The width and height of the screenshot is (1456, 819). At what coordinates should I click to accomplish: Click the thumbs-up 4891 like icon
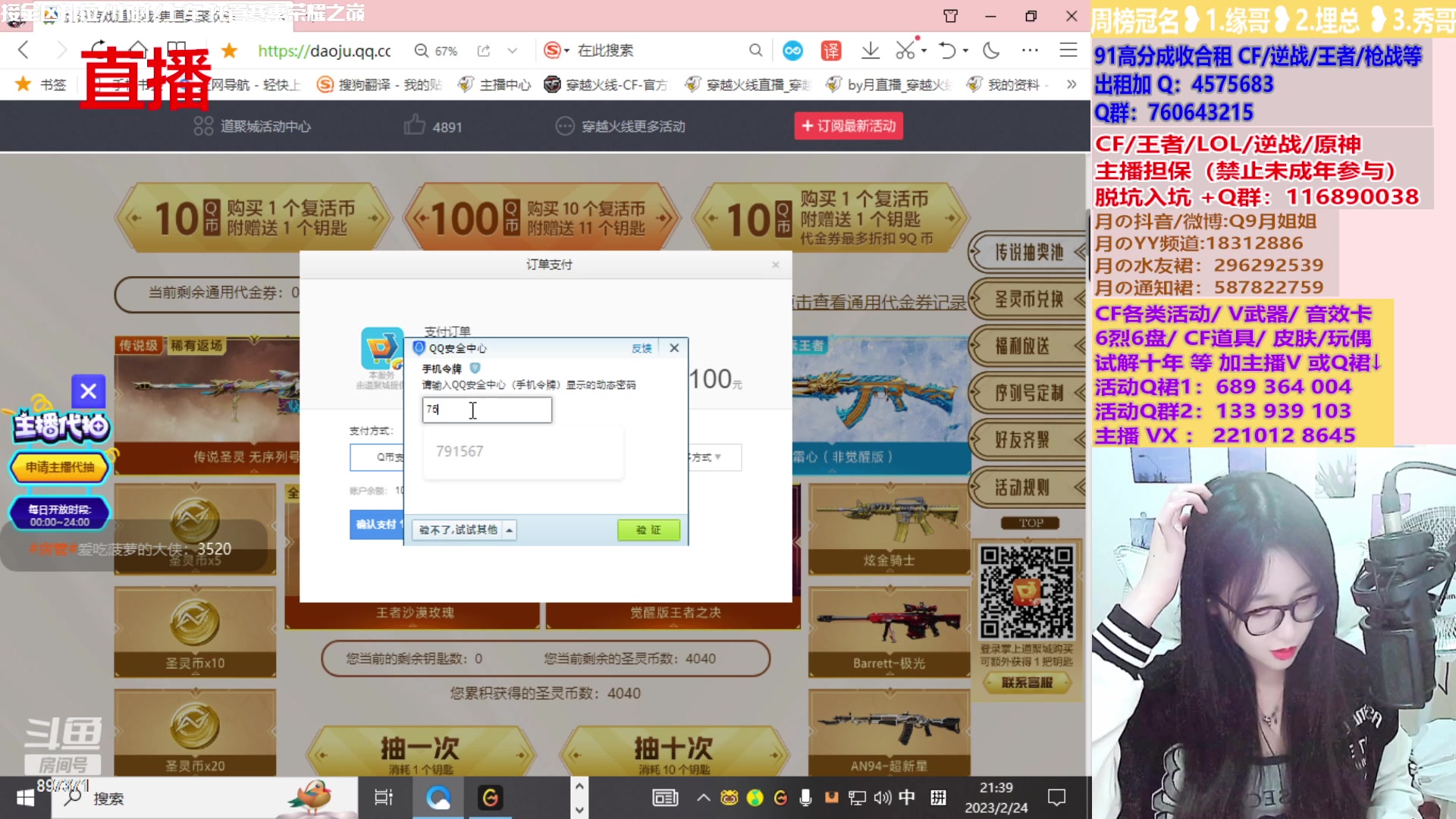click(x=415, y=125)
